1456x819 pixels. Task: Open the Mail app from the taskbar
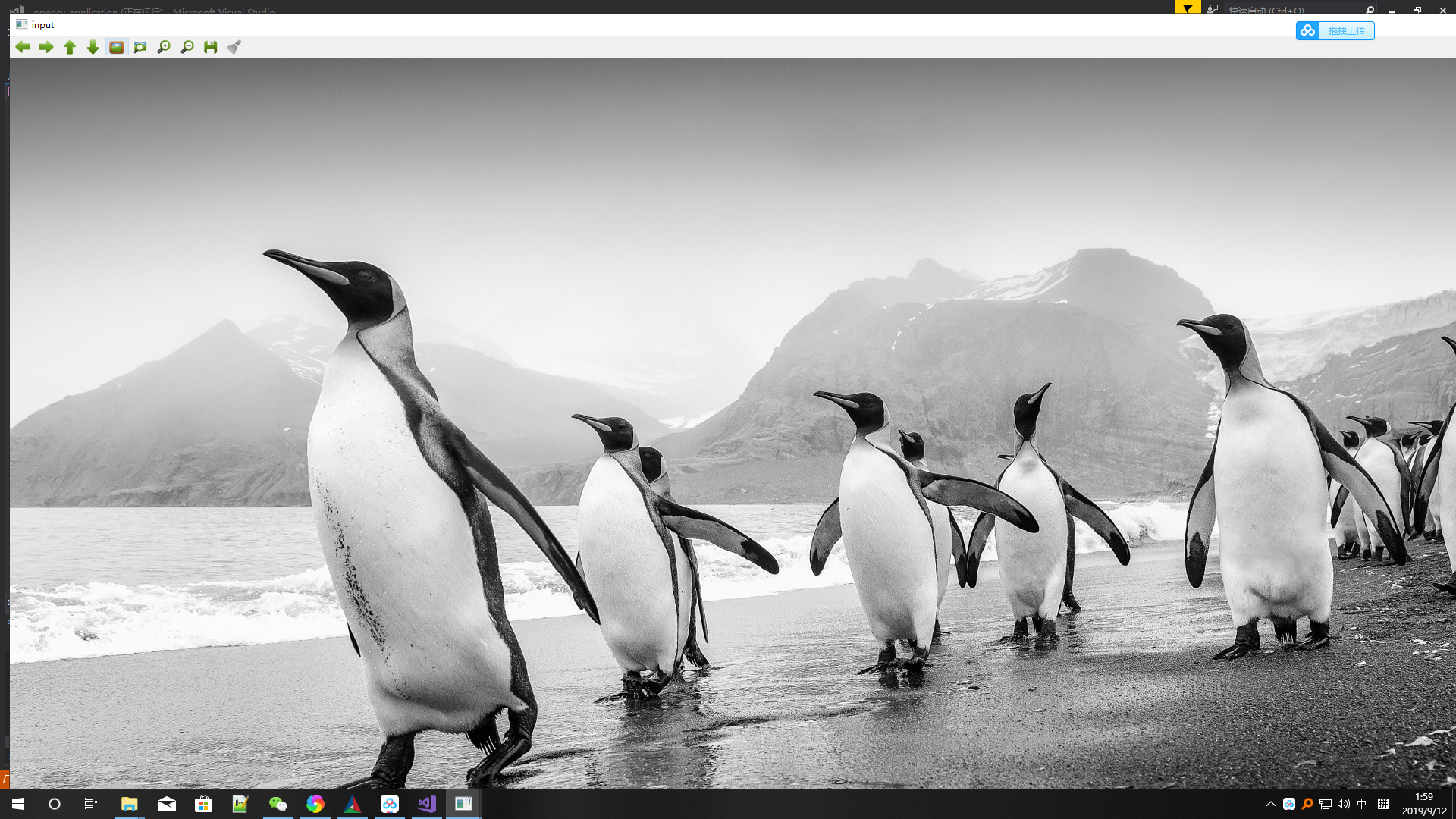pyautogui.click(x=167, y=804)
